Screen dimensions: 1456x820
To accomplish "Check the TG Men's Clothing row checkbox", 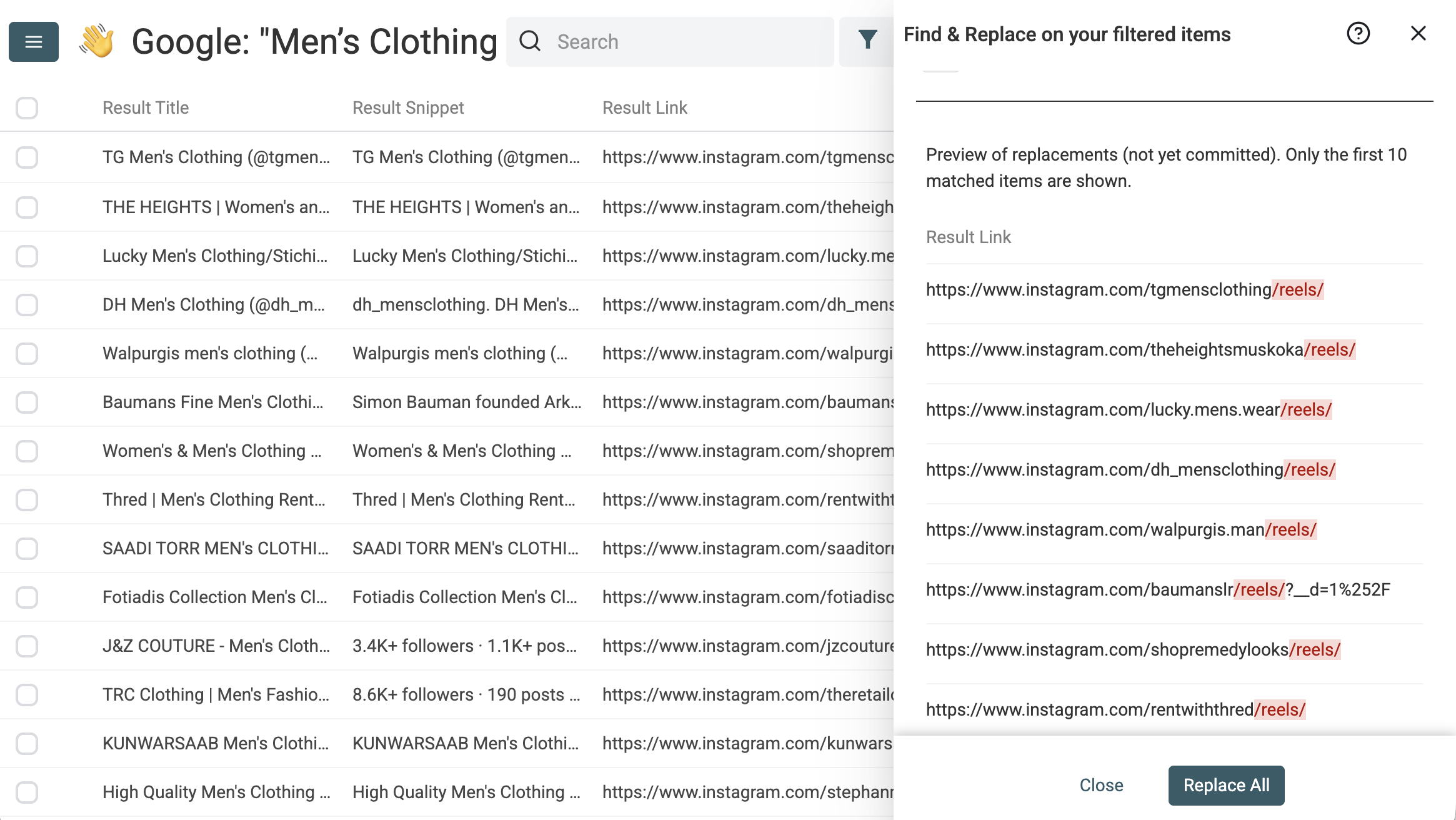I will tap(27, 157).
